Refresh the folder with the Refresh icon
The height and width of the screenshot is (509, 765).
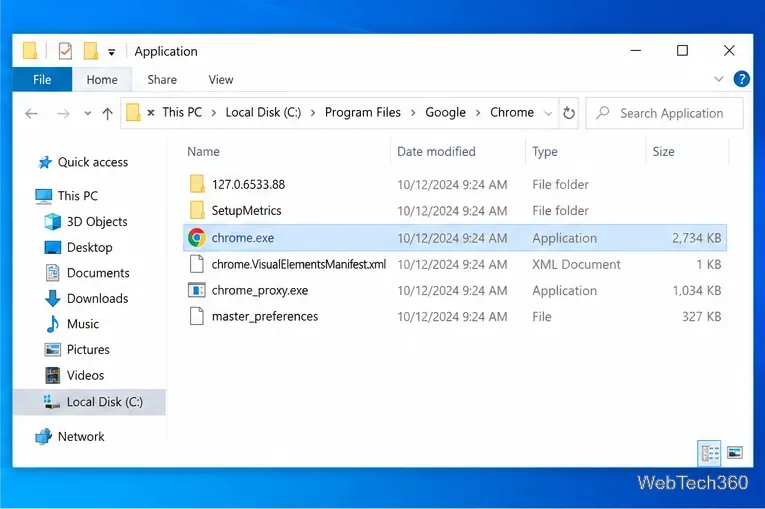click(569, 113)
